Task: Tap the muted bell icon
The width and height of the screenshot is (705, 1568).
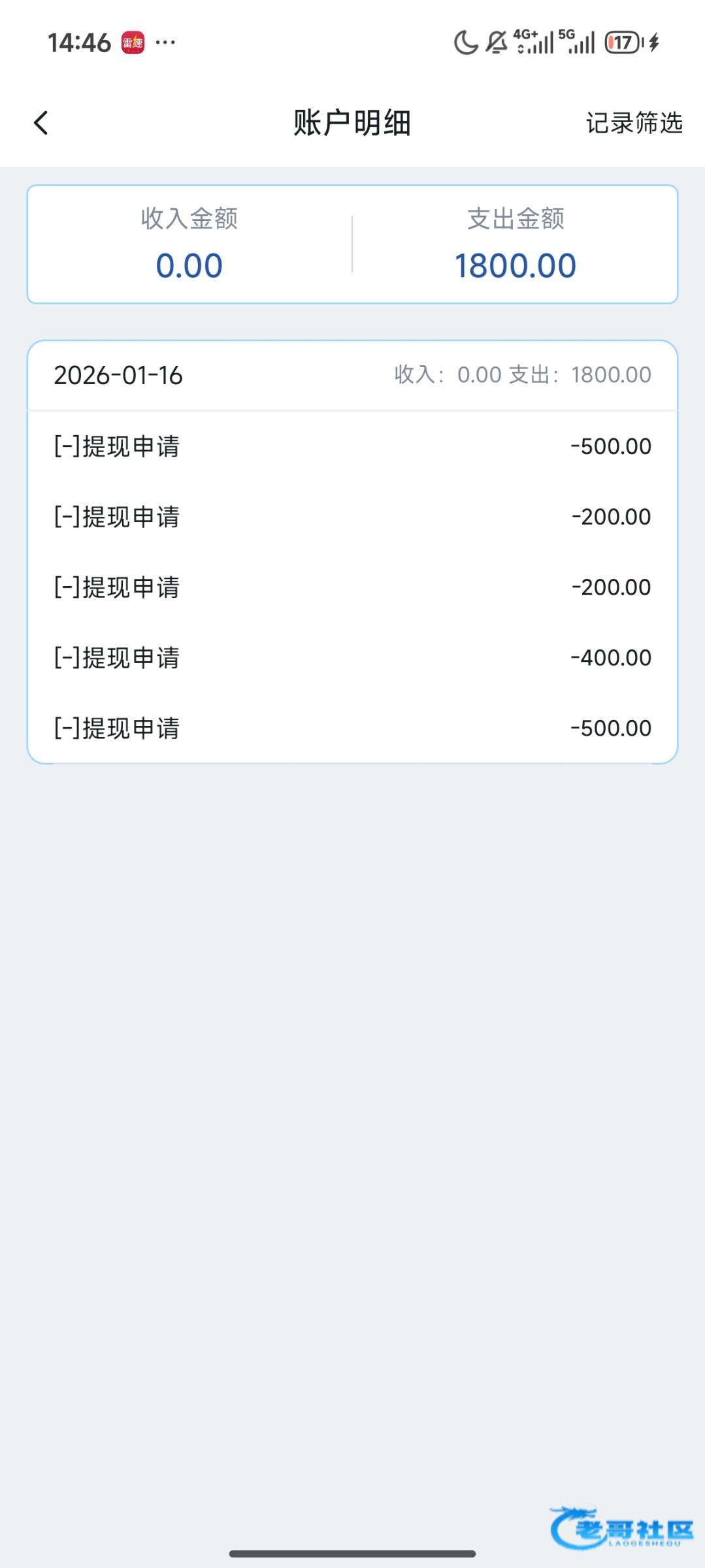Action: coord(497,43)
